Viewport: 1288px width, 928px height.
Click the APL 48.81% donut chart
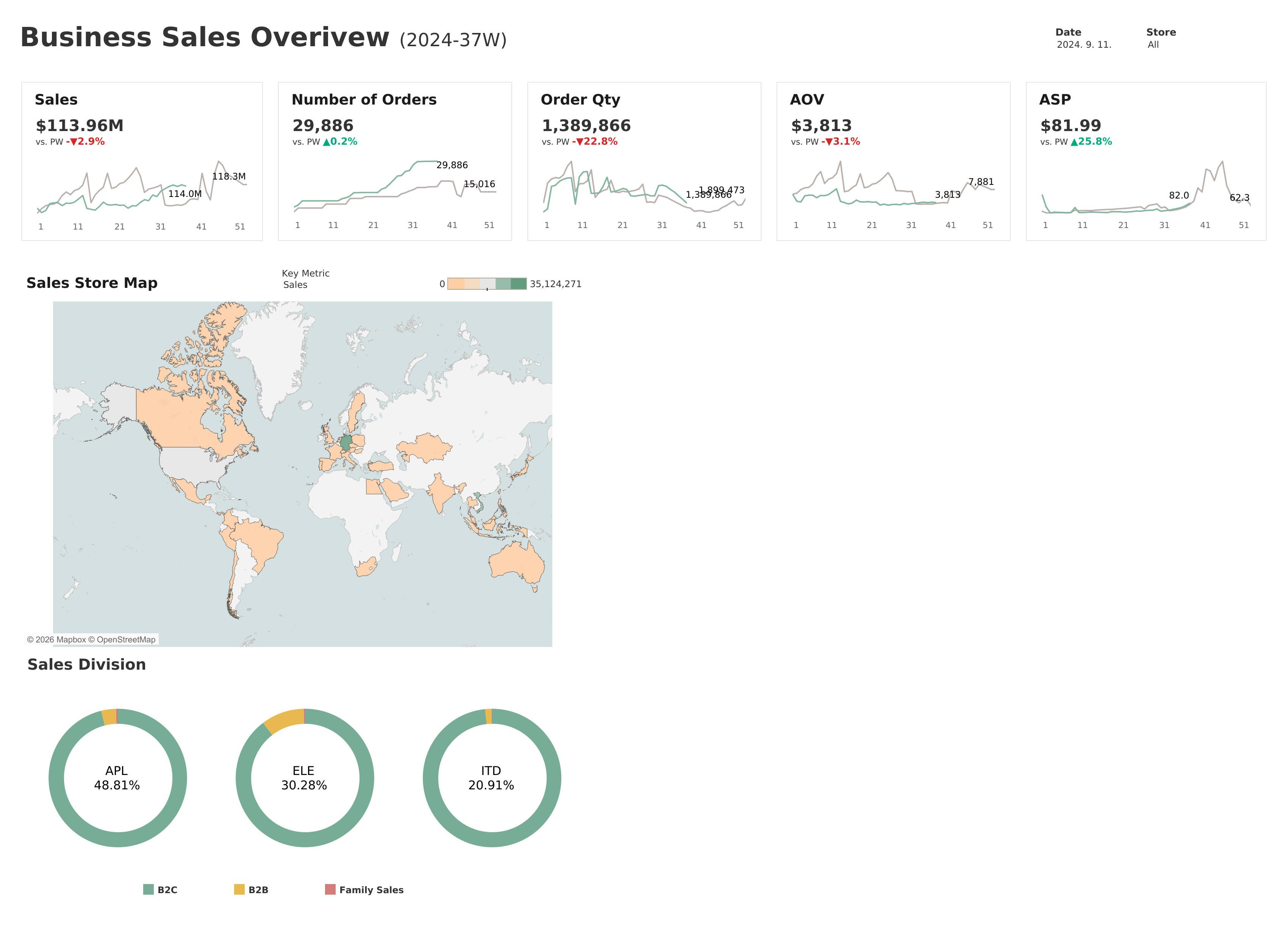(x=117, y=778)
